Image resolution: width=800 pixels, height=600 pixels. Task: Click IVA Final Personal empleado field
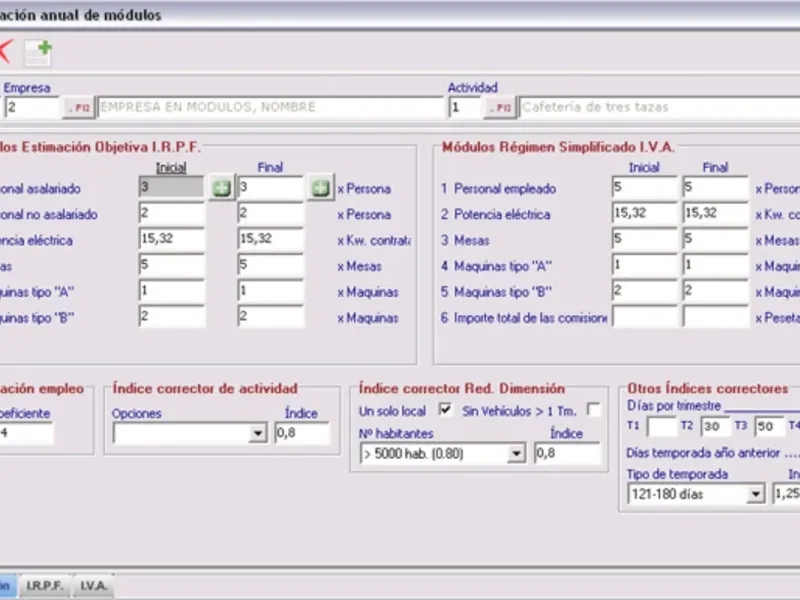[x=715, y=187]
